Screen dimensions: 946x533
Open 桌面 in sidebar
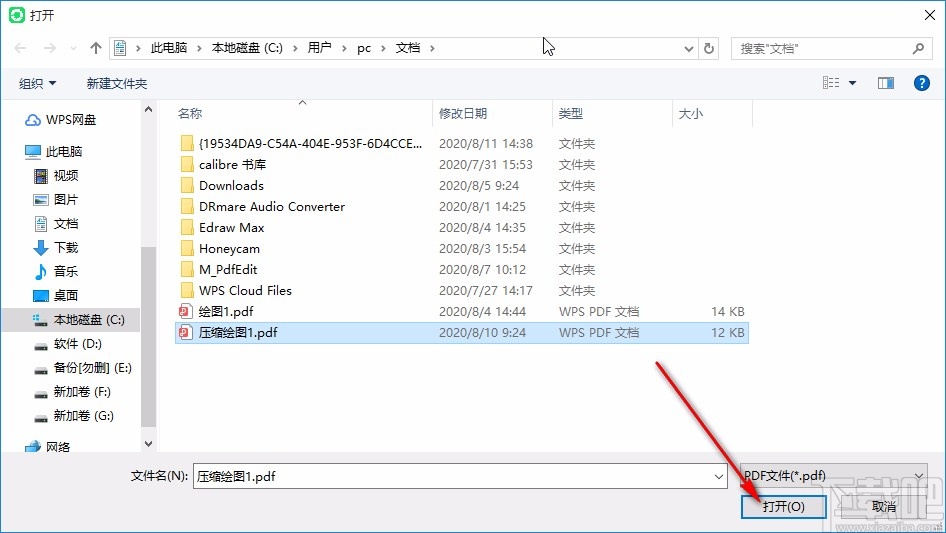click(x=56, y=295)
